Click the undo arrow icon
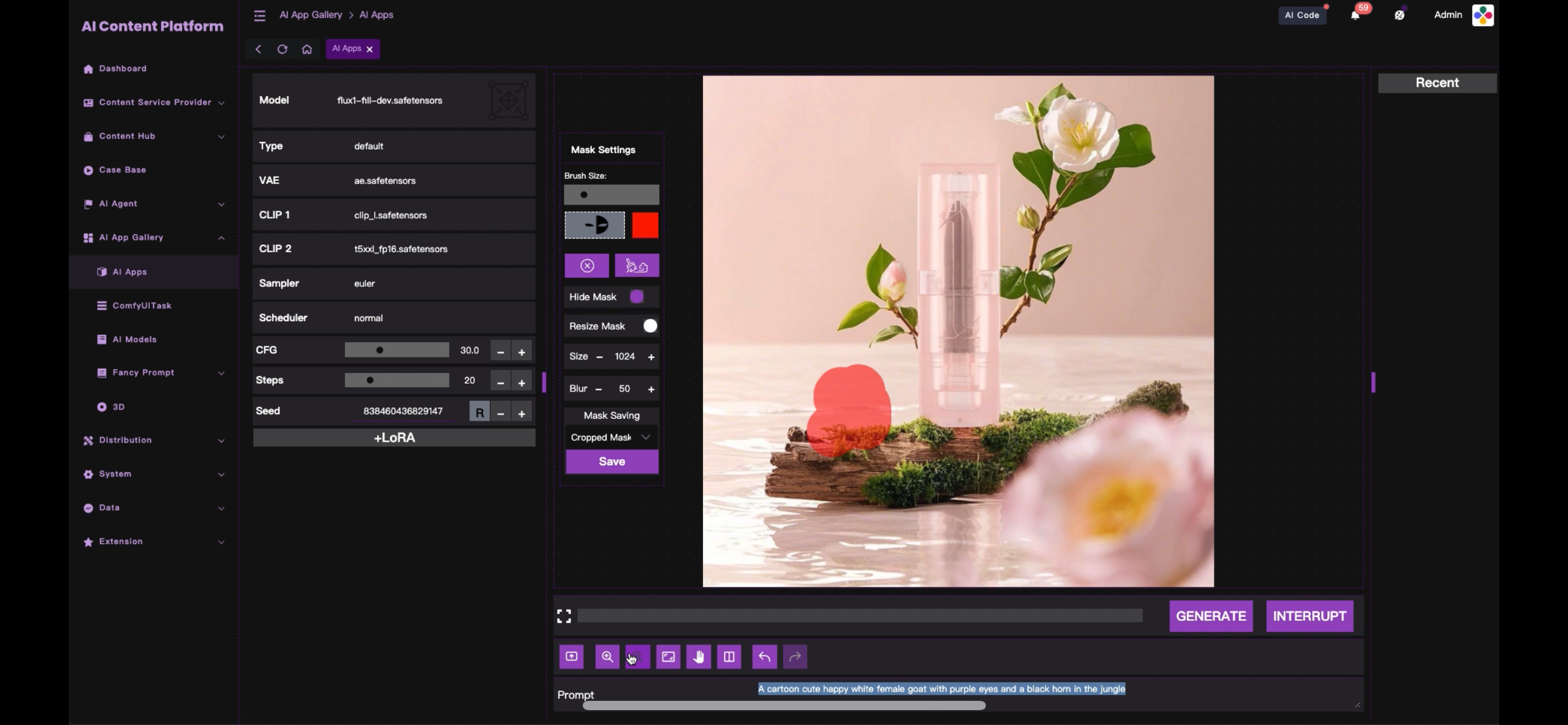This screenshot has width=1568, height=725. (x=764, y=656)
